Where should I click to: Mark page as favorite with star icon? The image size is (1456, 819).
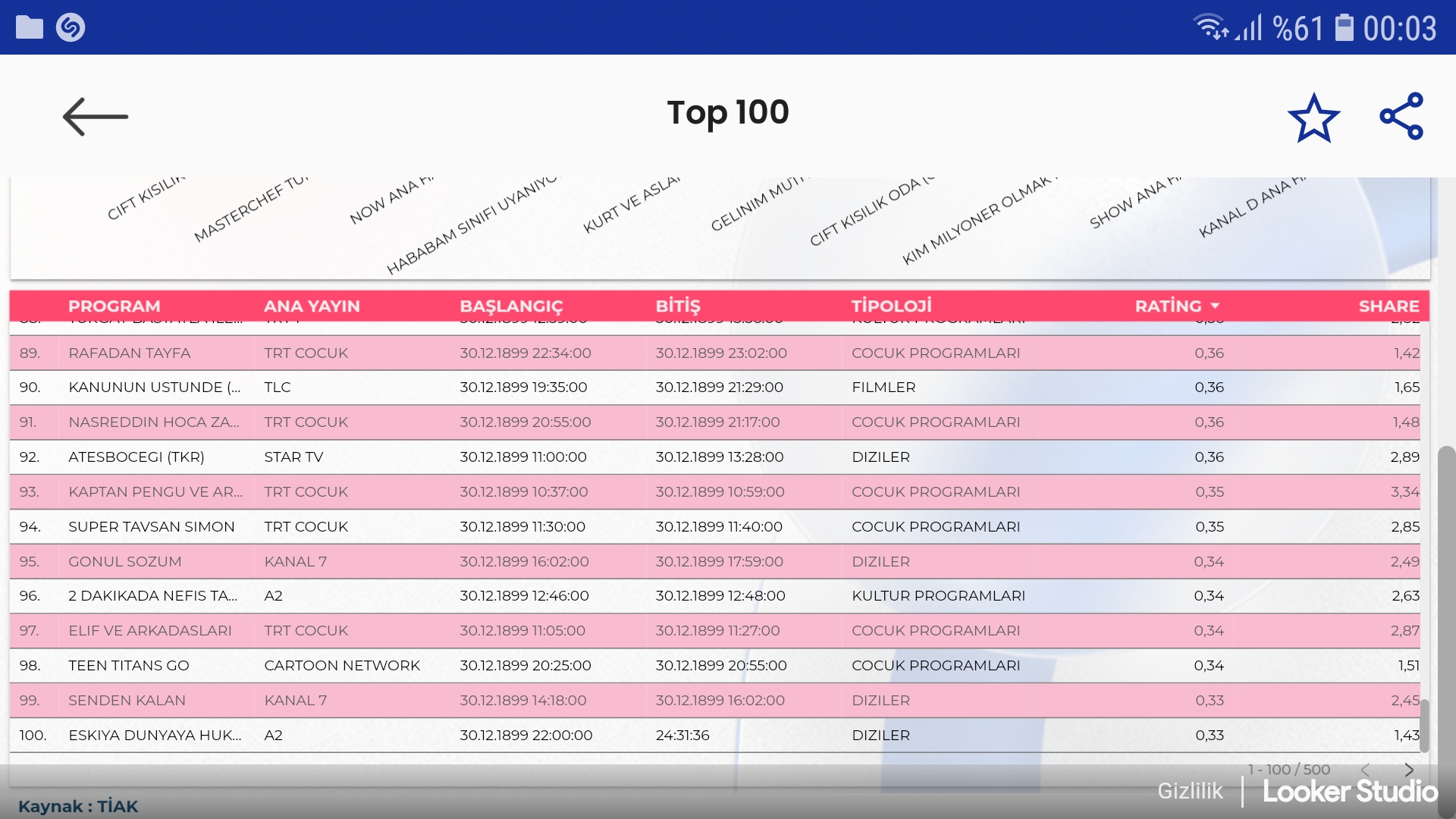pos(1313,118)
